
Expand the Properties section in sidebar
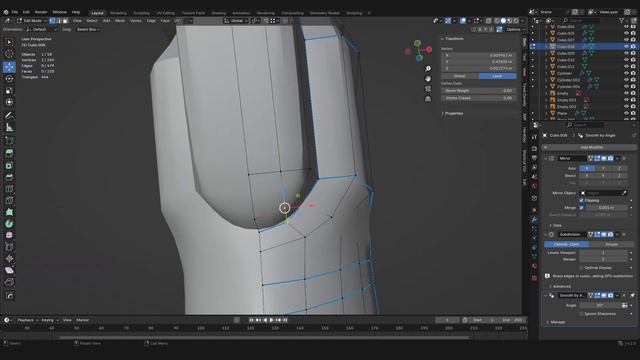(452, 113)
